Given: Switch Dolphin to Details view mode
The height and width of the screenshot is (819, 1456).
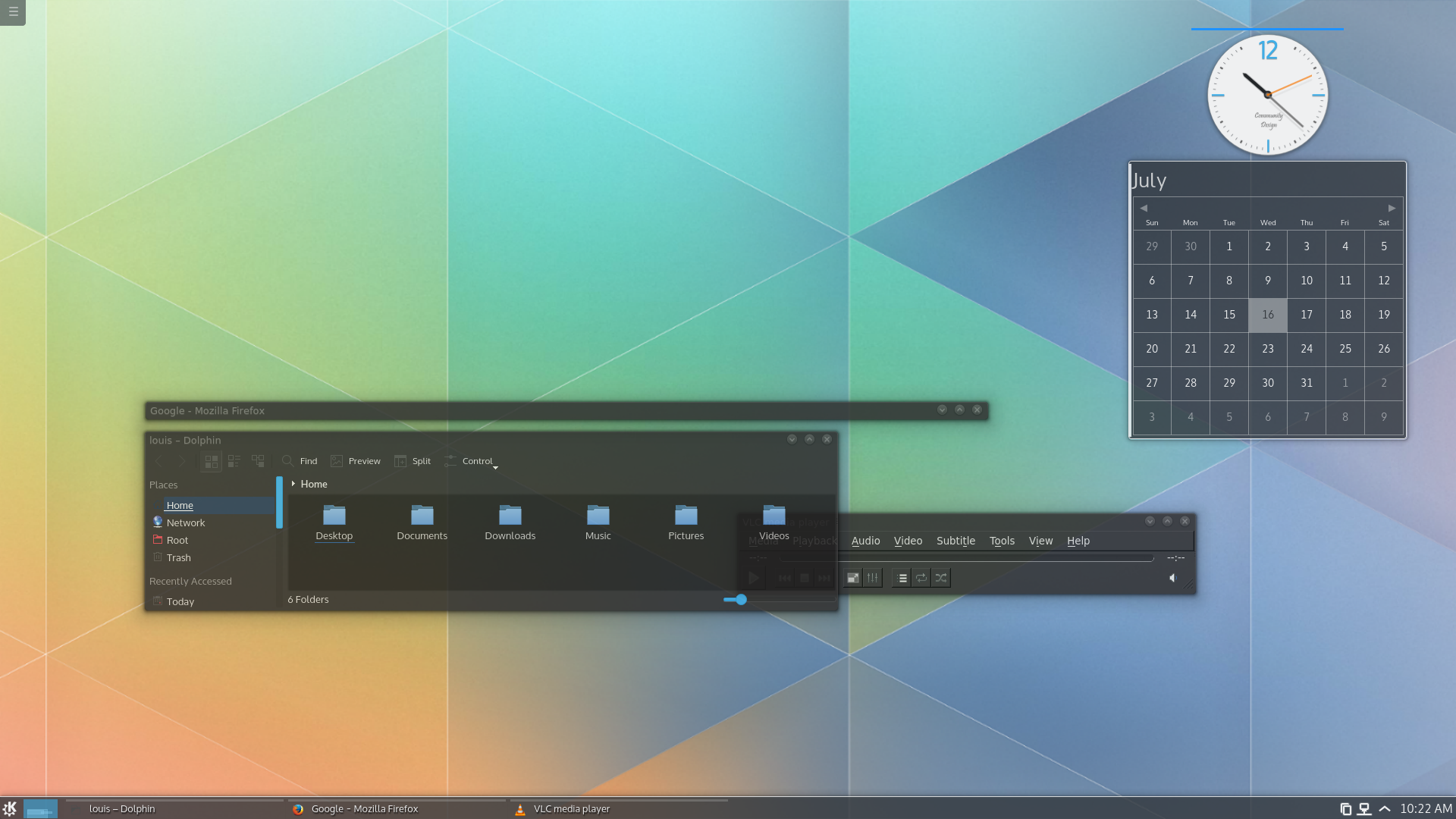Looking at the screenshot, I should pos(258,461).
